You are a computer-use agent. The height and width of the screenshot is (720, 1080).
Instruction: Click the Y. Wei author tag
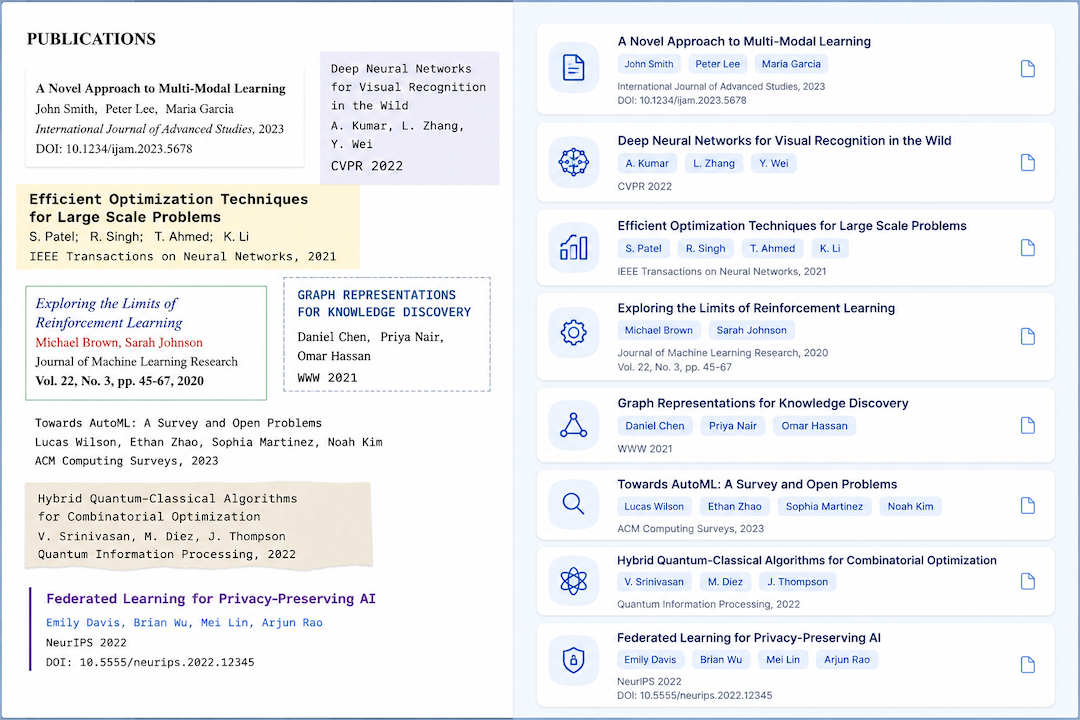[773, 163]
